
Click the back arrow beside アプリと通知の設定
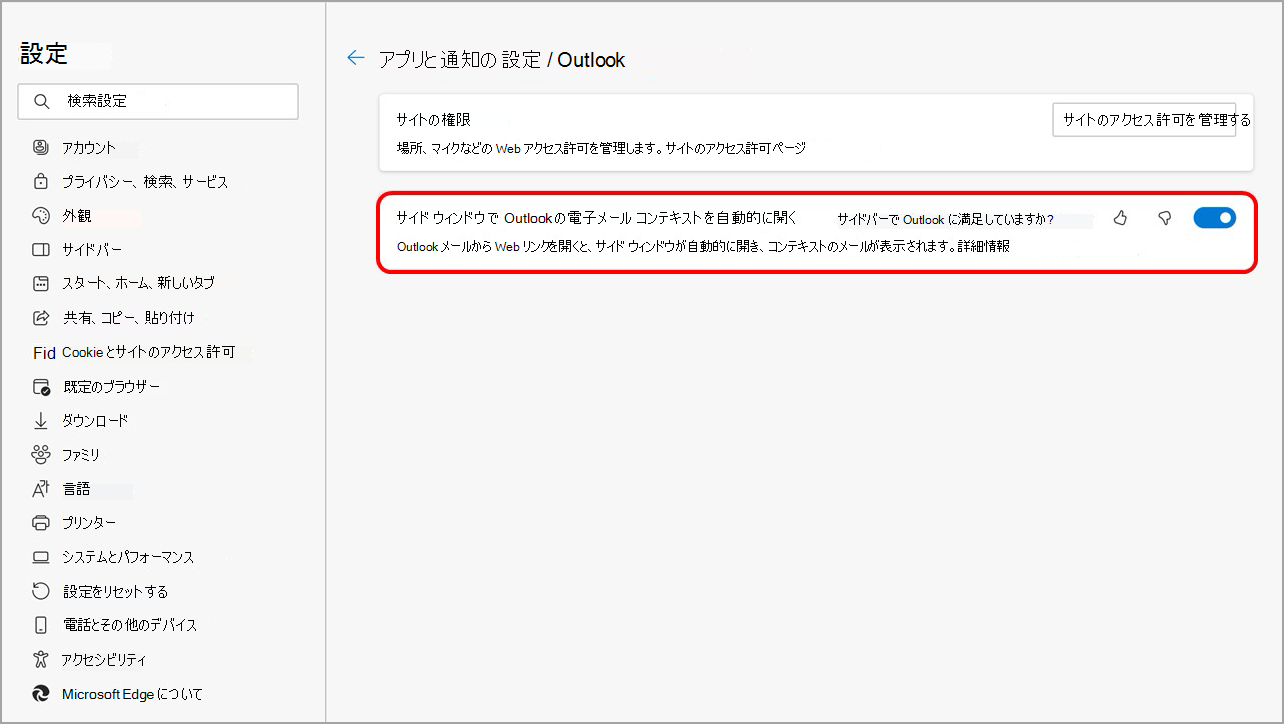[x=355, y=58]
